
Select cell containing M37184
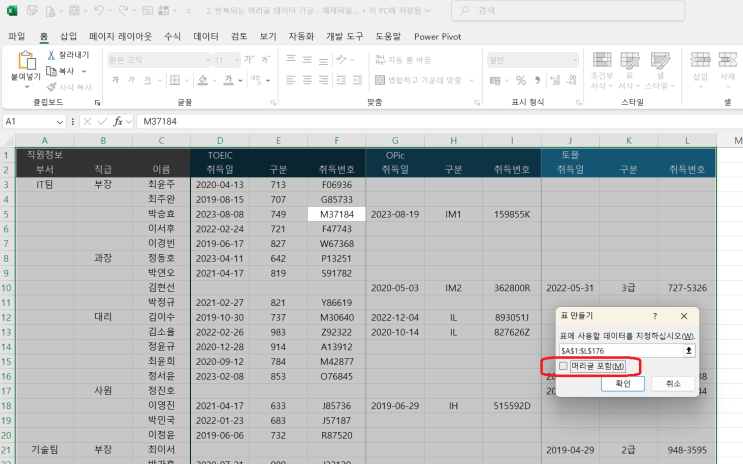[336, 214]
